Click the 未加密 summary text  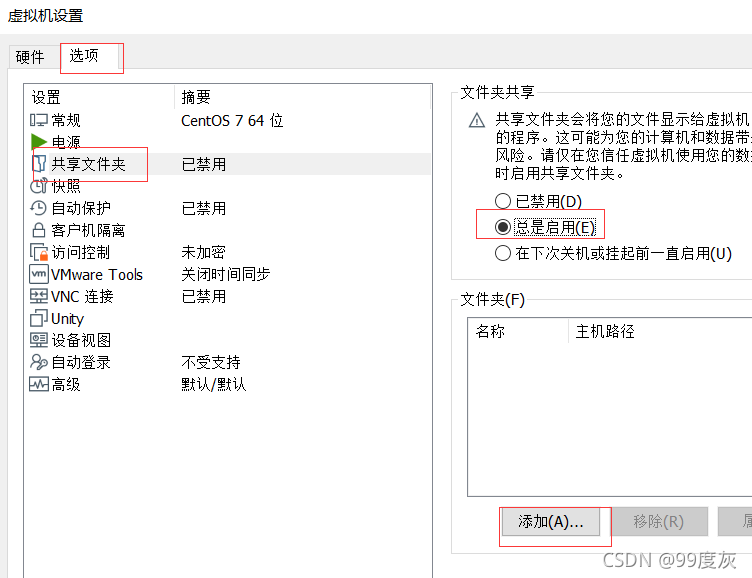pyautogui.click(x=203, y=252)
